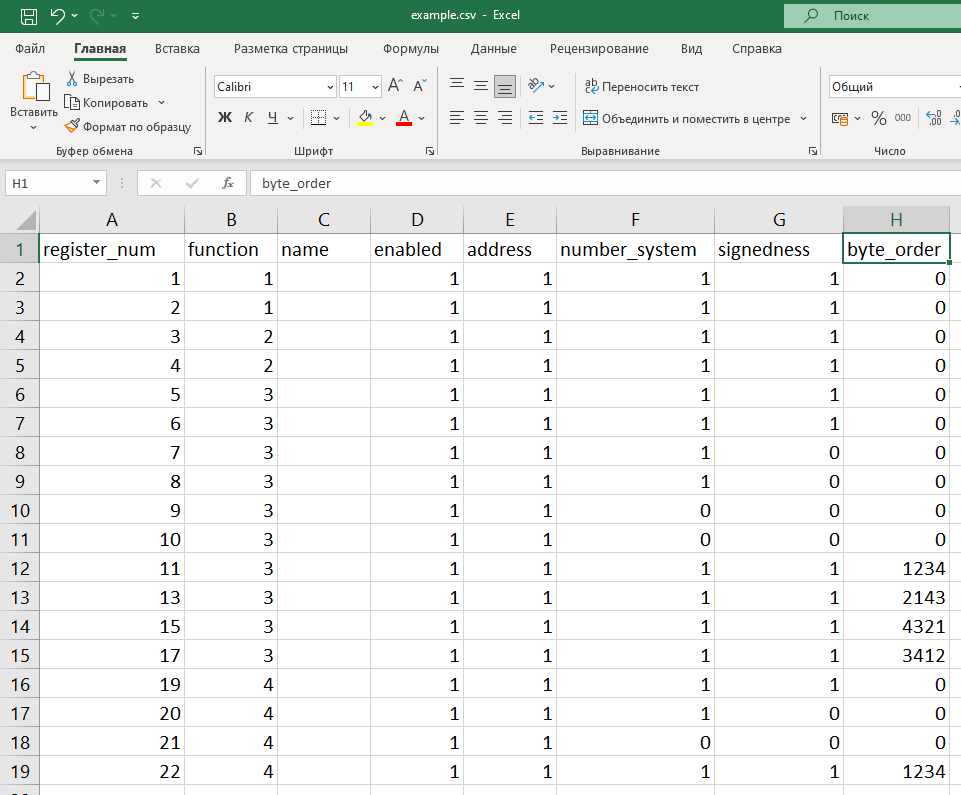961x795 pixels.
Task: Increase the cell indent
Action: coord(560,118)
